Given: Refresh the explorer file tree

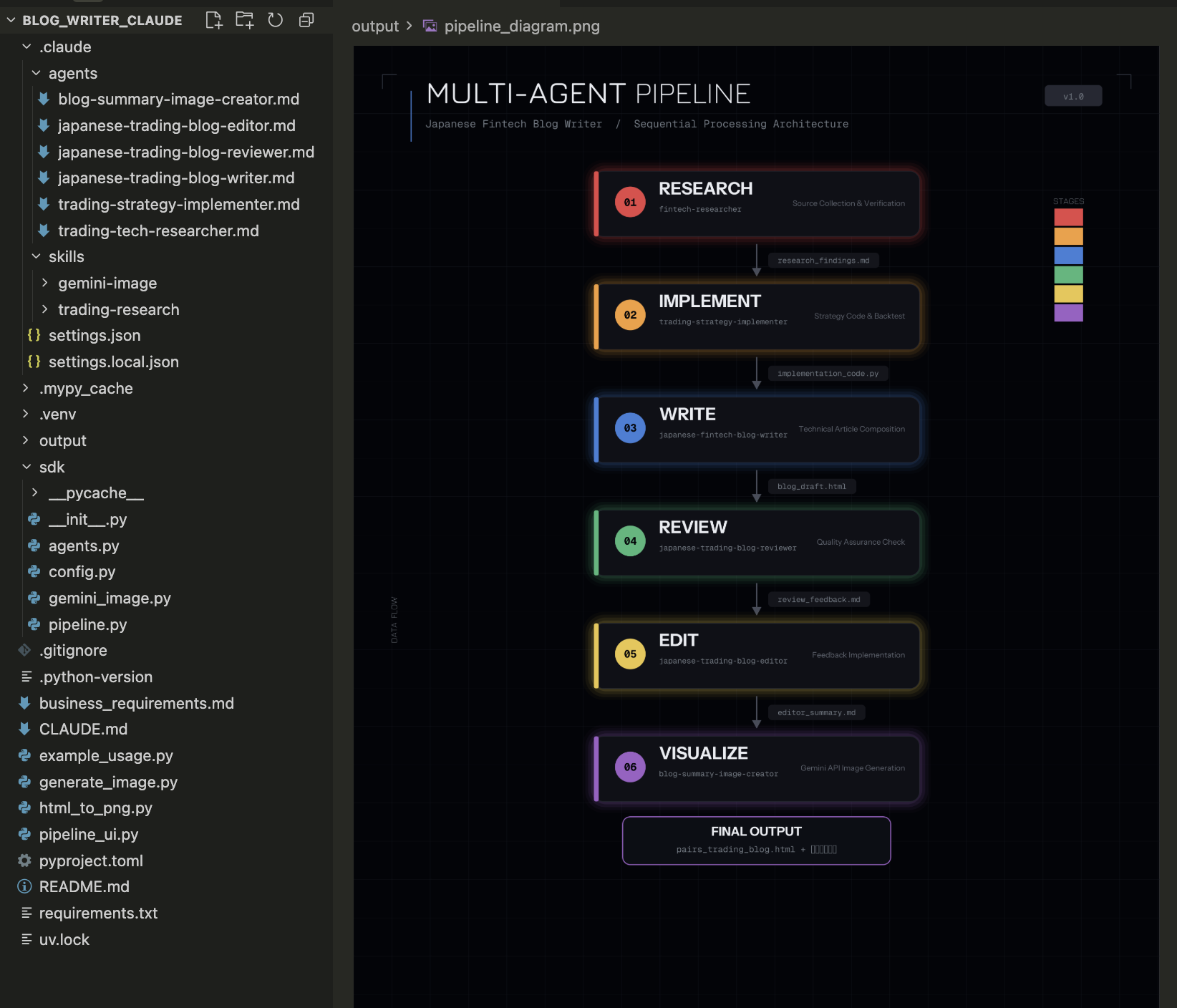Looking at the screenshot, I should (276, 20).
